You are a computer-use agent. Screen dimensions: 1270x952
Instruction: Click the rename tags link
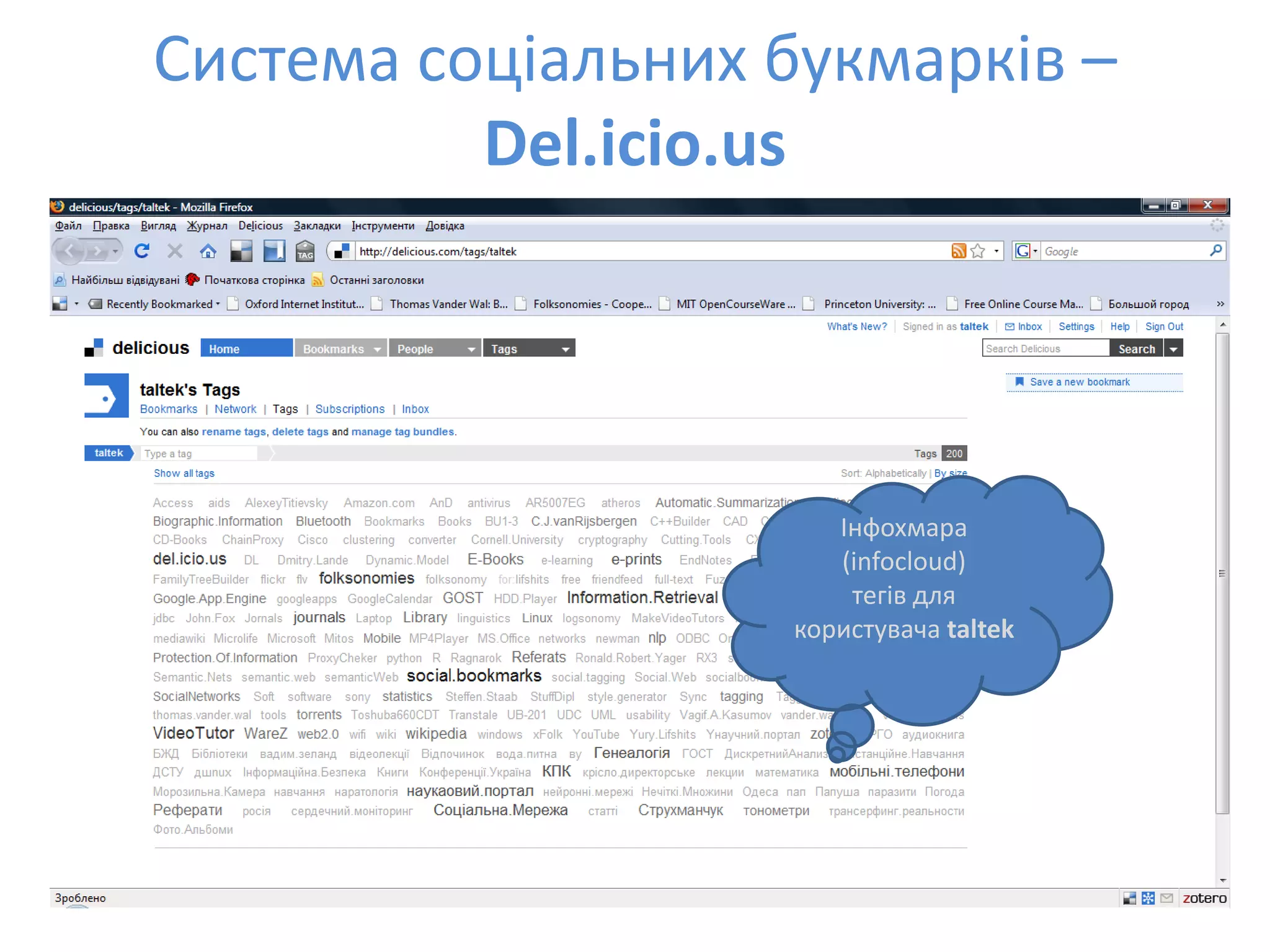[233, 432]
